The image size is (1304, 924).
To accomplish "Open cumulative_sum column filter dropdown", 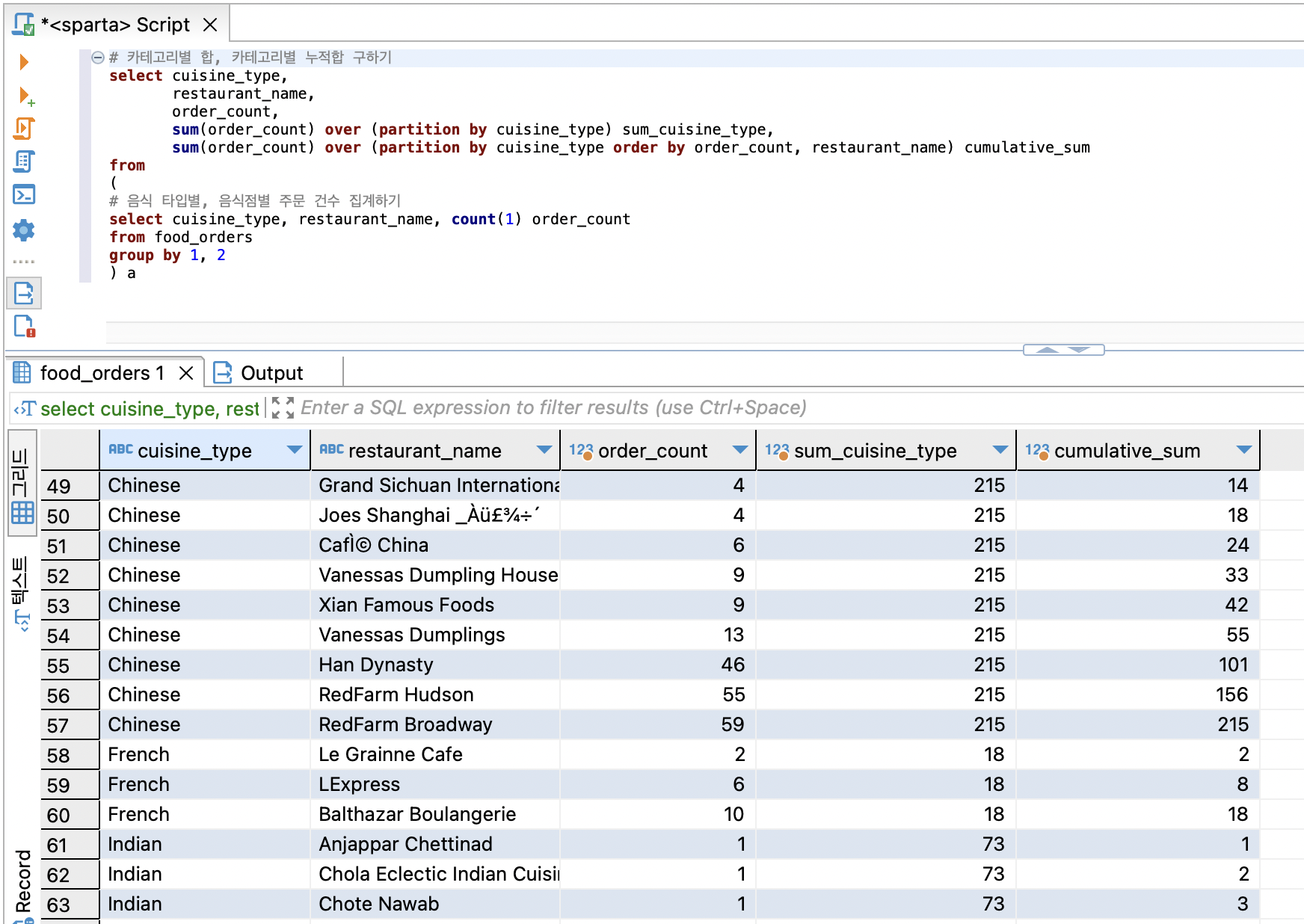I will click(x=1244, y=450).
